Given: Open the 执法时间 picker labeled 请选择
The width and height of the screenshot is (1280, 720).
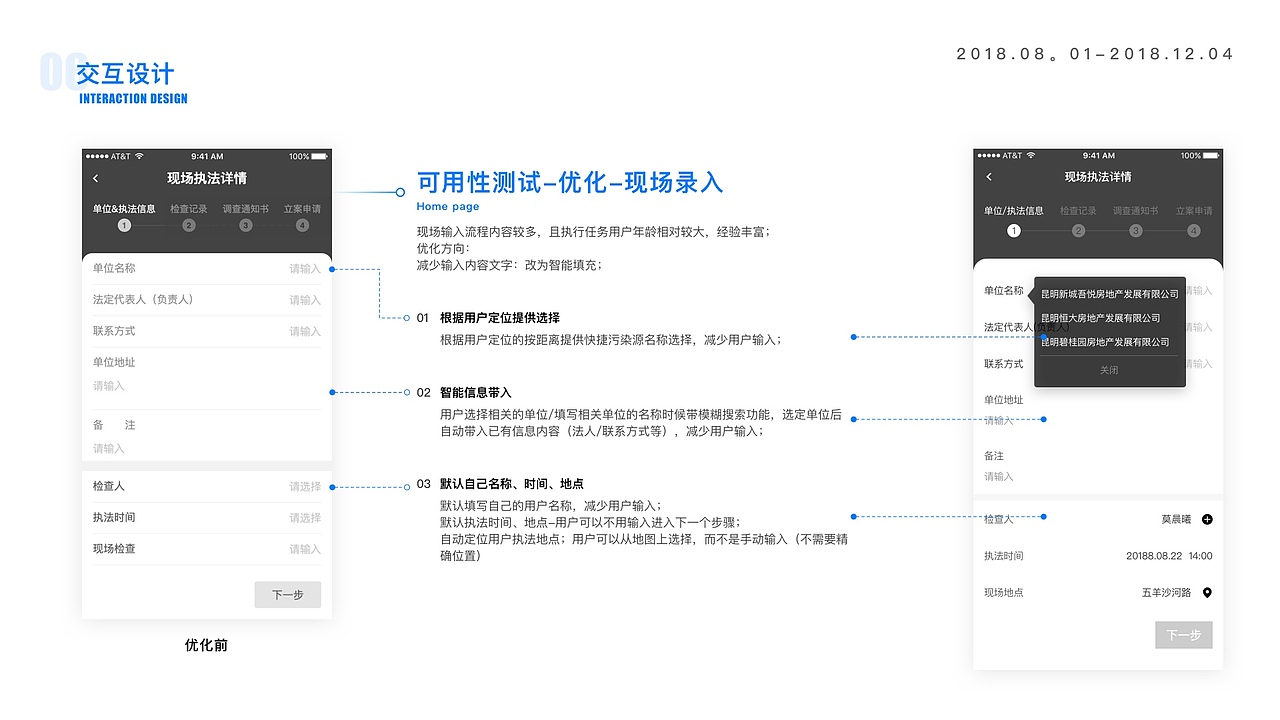Looking at the screenshot, I should coord(303,517).
